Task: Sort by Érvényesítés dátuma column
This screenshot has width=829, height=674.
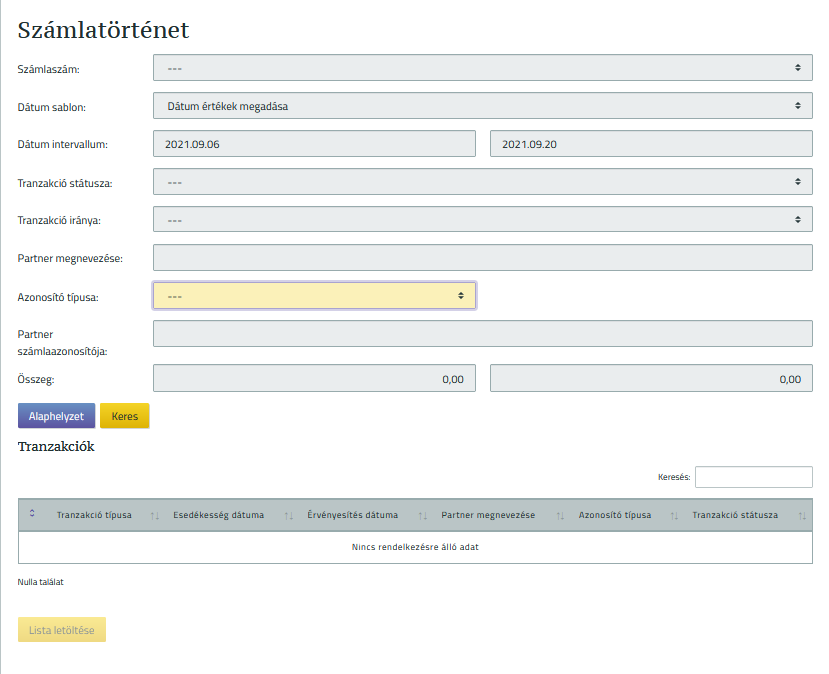Action: 352,515
